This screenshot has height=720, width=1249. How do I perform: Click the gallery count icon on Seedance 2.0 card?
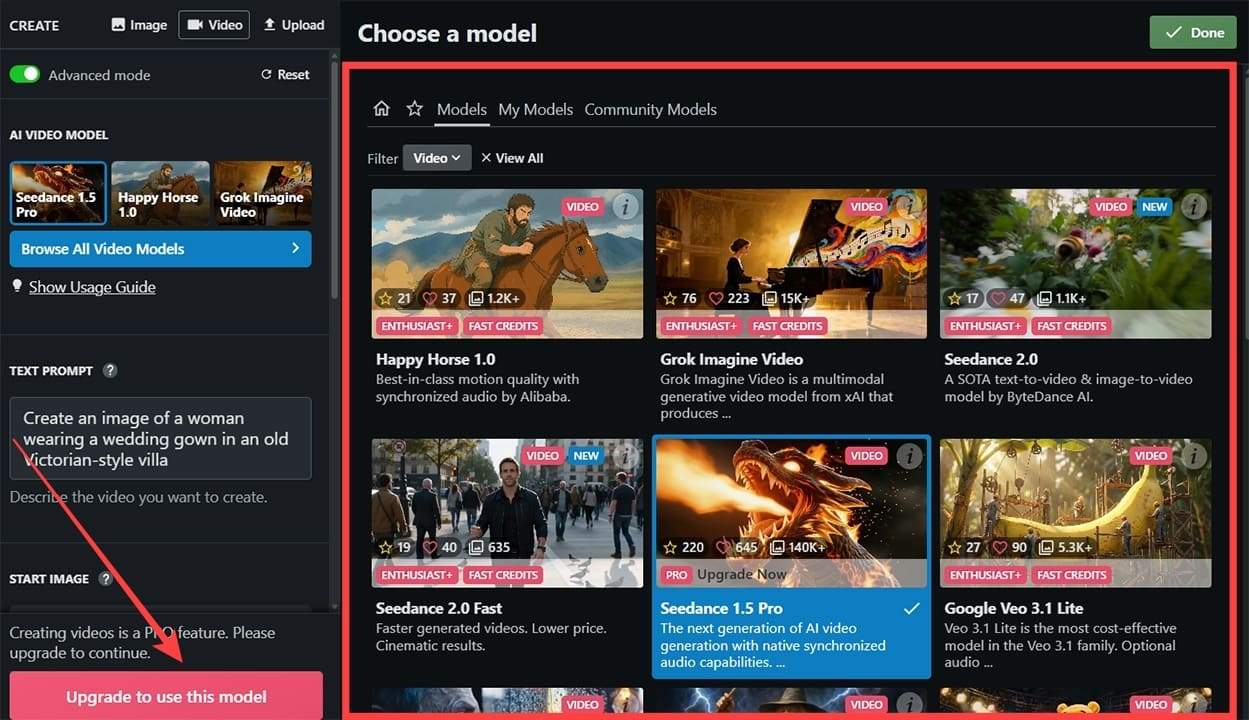(1043, 298)
